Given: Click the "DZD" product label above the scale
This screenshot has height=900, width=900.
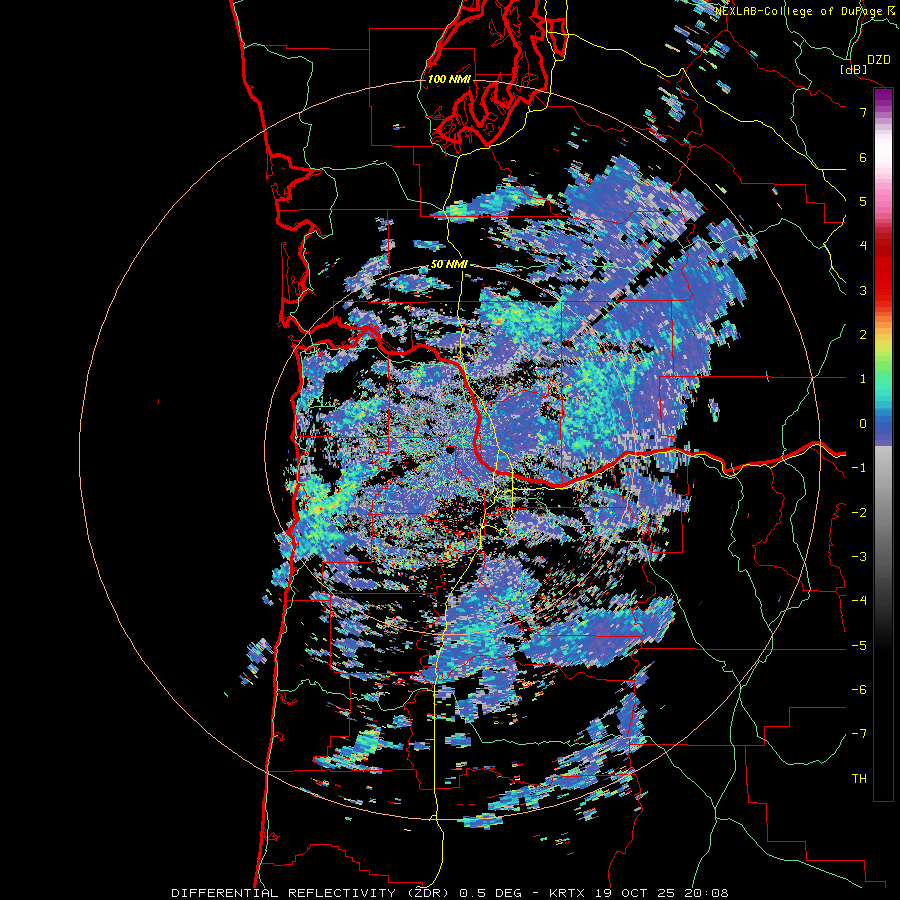Looking at the screenshot, I should [878, 60].
